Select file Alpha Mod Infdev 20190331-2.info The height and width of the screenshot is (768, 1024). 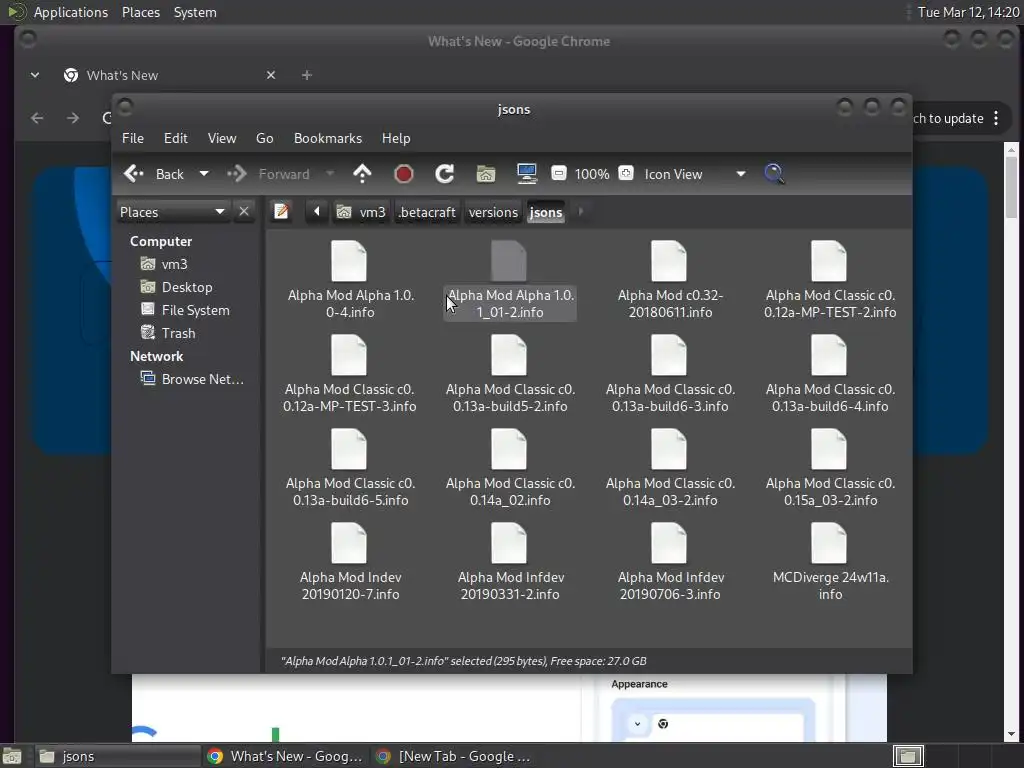(509, 562)
